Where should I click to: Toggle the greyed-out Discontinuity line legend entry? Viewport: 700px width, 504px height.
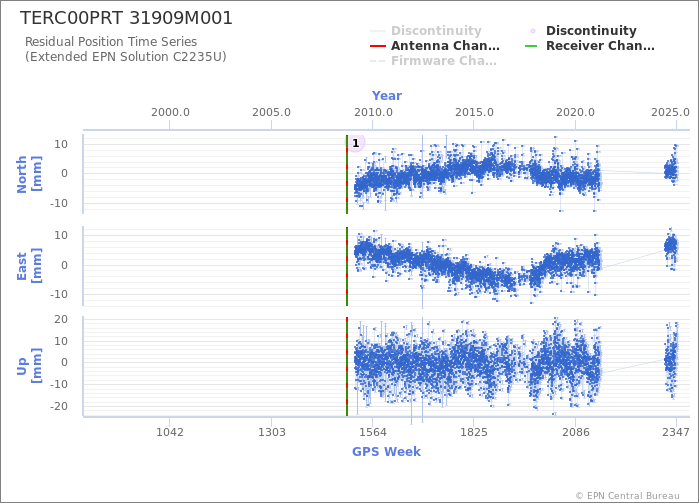[426, 30]
